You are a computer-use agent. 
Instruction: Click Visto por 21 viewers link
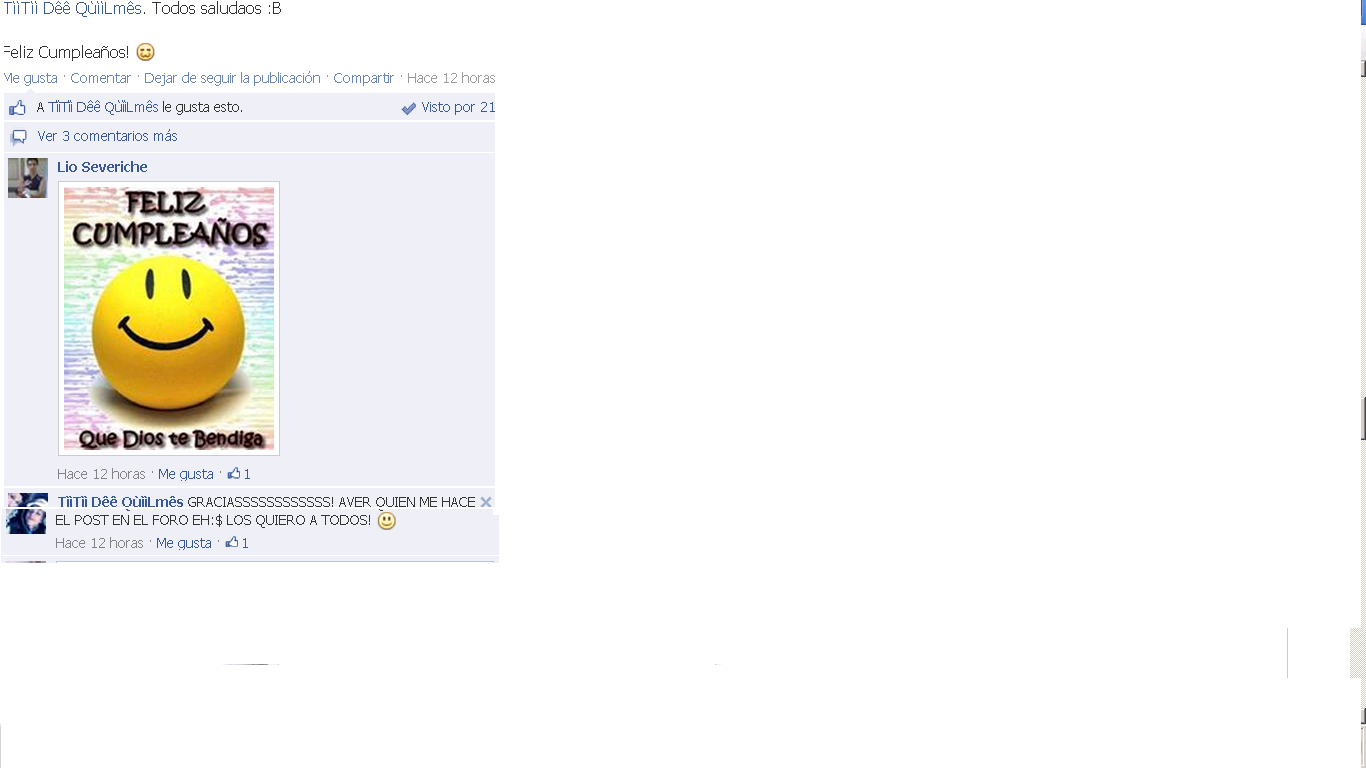click(x=458, y=107)
